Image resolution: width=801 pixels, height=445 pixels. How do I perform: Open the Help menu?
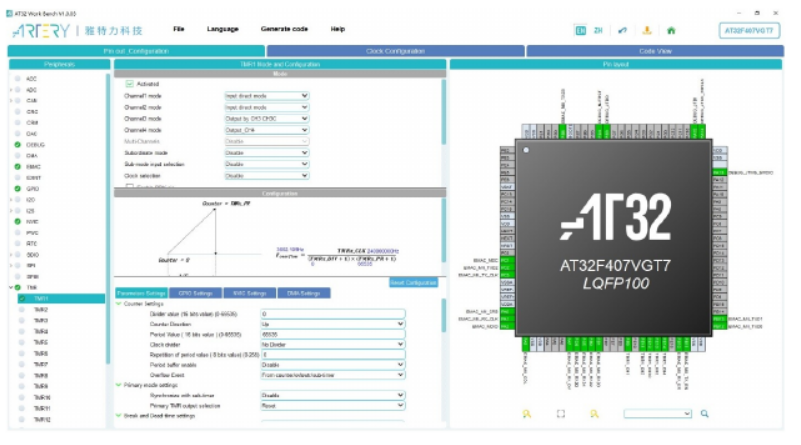[x=338, y=29]
